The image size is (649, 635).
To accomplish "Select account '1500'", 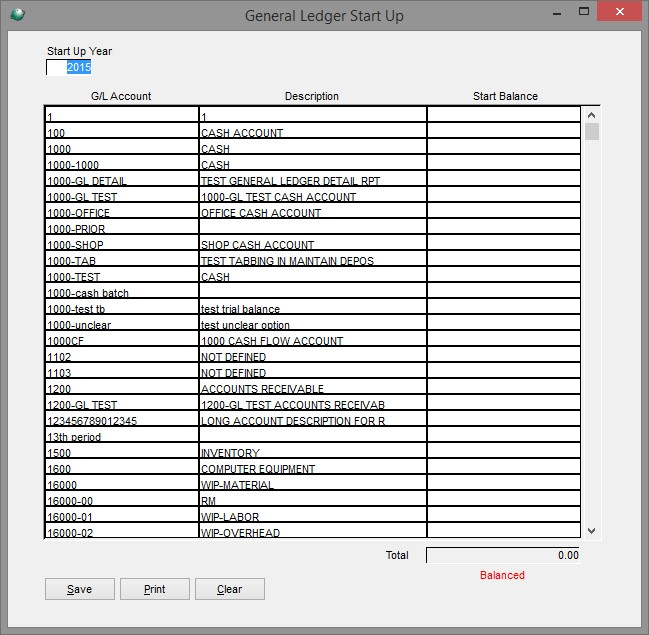I will click(122, 451).
